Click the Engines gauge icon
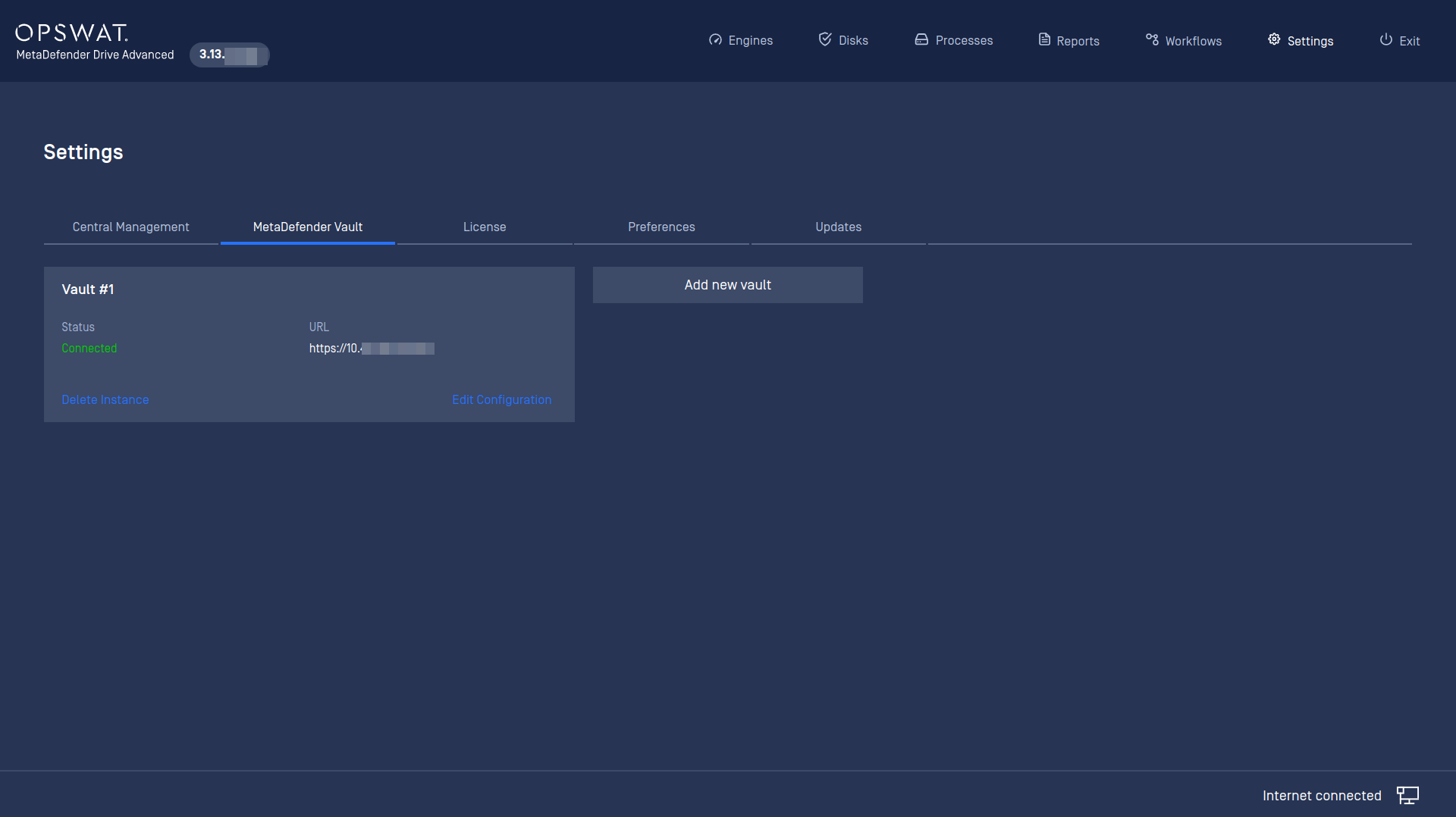The height and width of the screenshot is (817, 1456). [715, 39]
